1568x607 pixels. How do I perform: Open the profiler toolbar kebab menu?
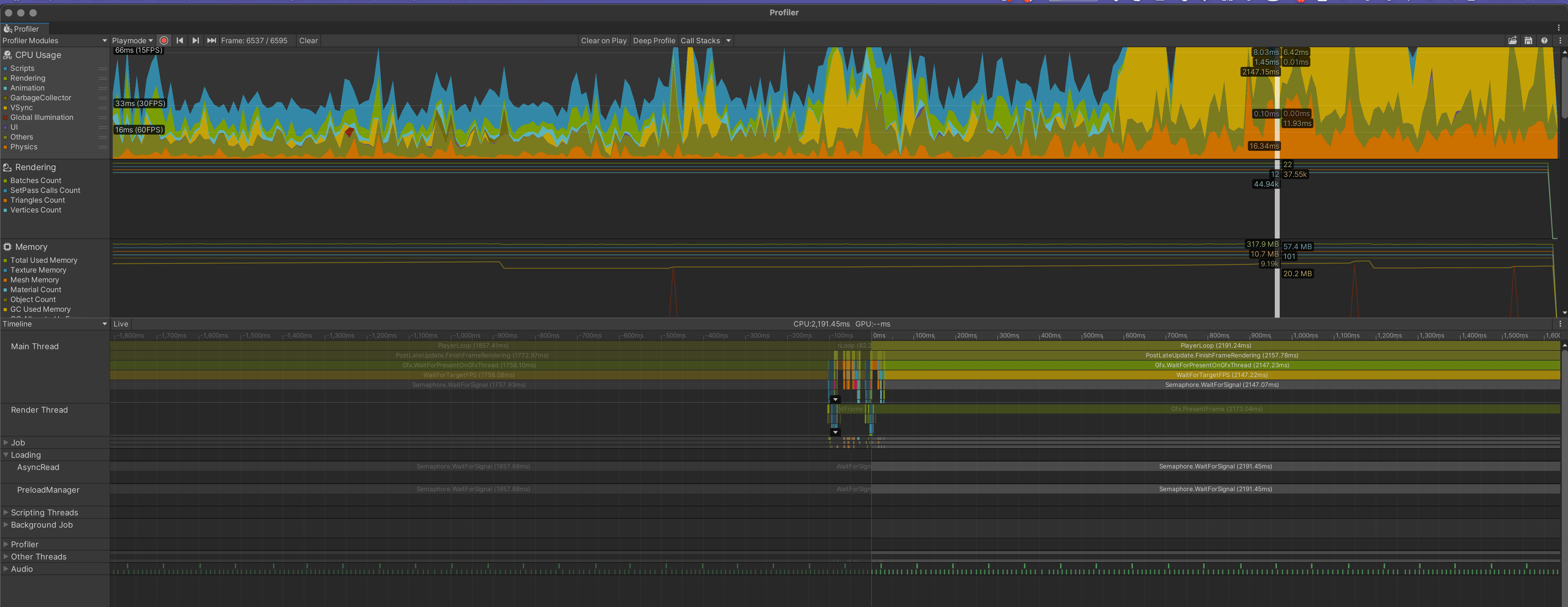(x=1560, y=41)
